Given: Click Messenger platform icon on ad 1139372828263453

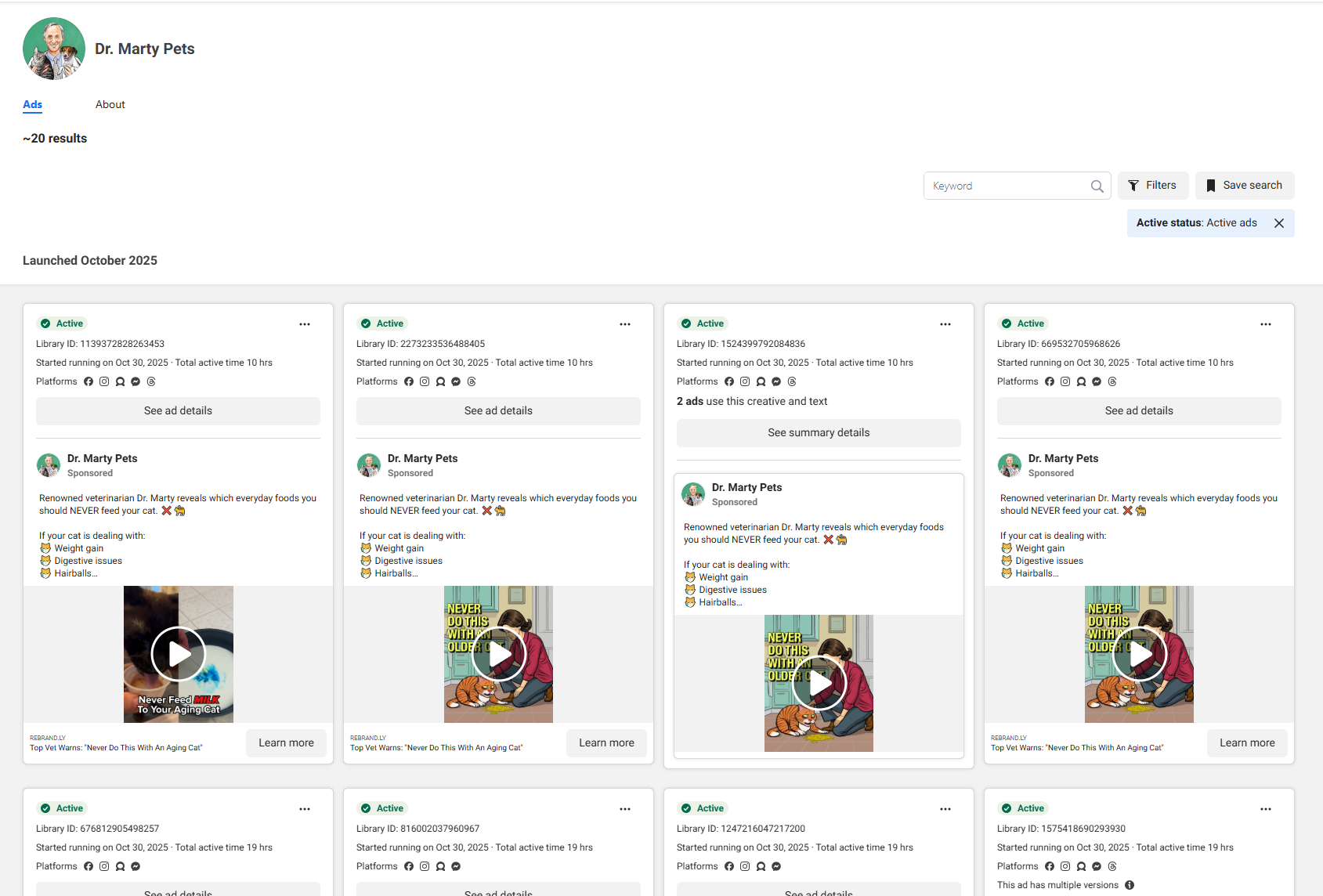Looking at the screenshot, I should (136, 382).
